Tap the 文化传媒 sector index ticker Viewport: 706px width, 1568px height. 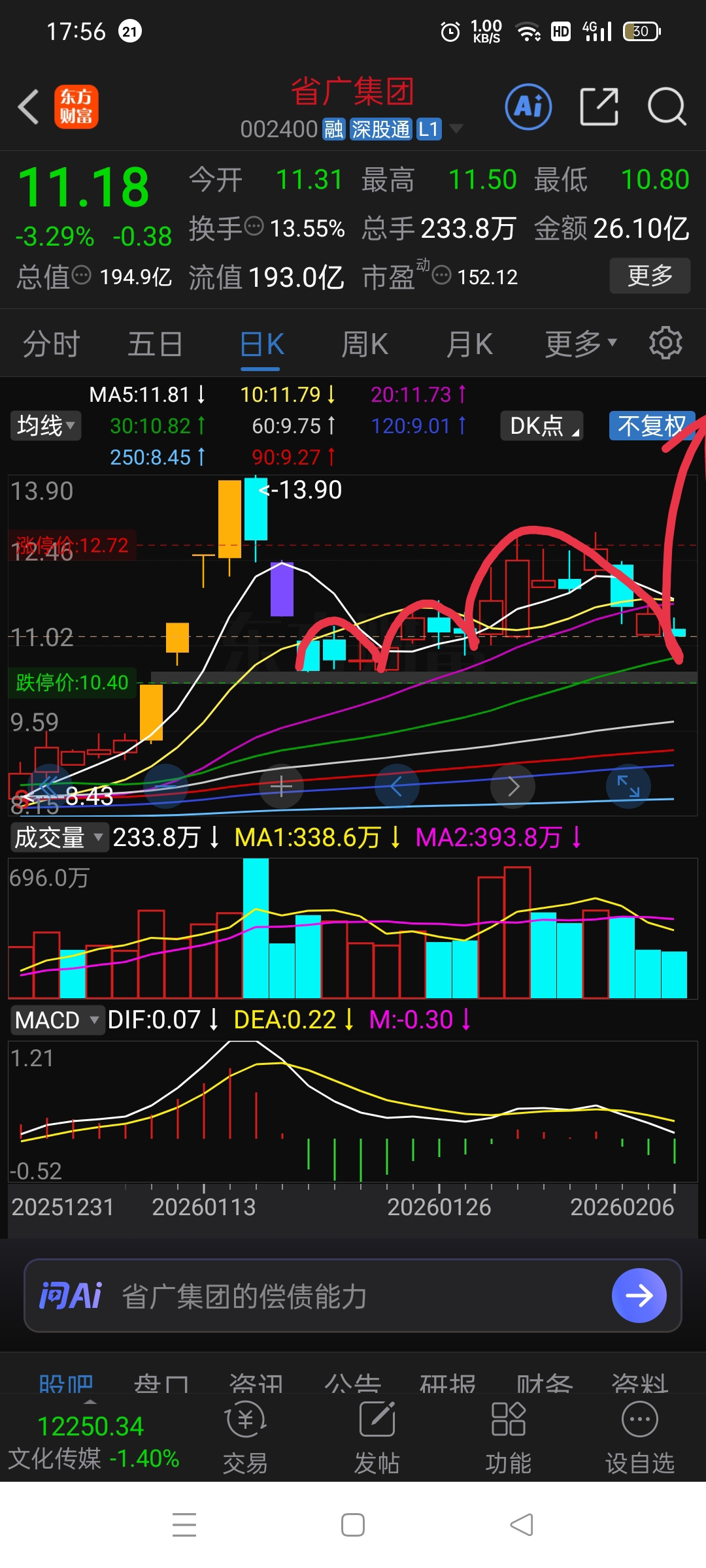[93, 1443]
